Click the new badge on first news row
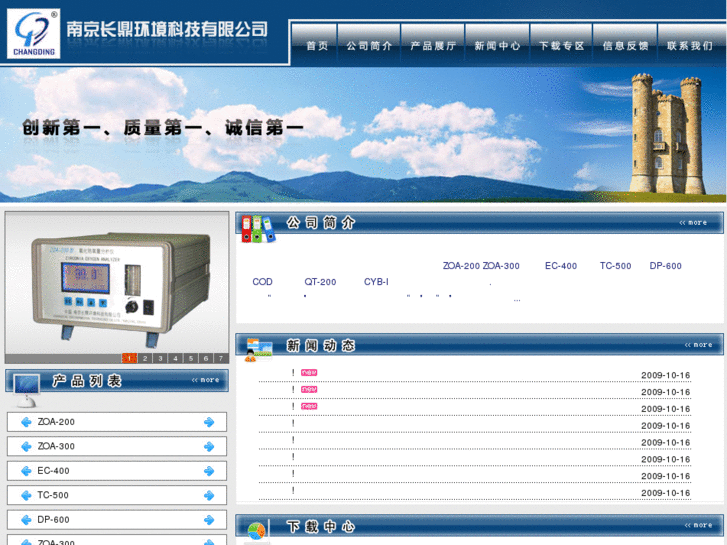This screenshot has width=727, height=545. (x=309, y=372)
